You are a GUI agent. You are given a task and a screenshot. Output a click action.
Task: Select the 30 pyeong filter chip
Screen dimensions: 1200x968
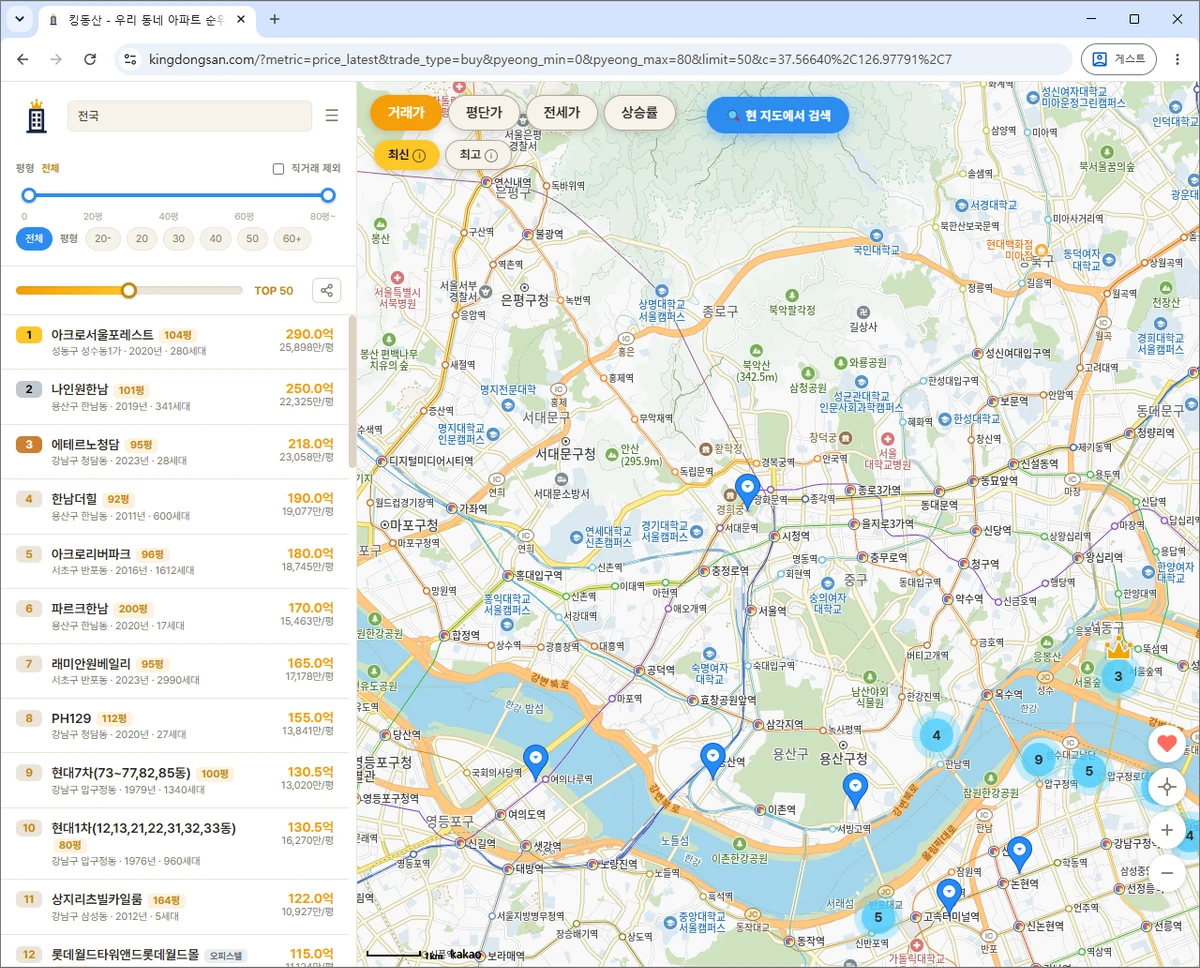tap(178, 239)
